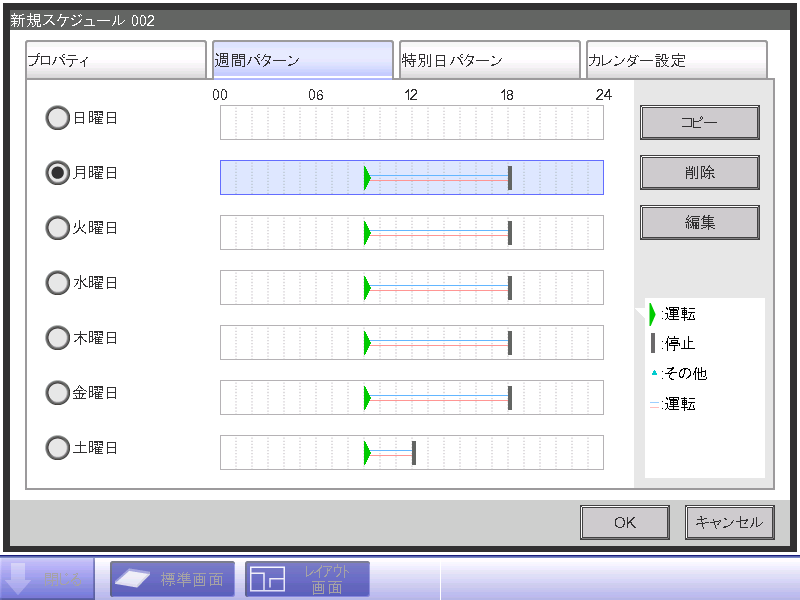The height and width of the screenshot is (600, 800).
Task: Open the 特別日パターン tab
Action: [489, 60]
